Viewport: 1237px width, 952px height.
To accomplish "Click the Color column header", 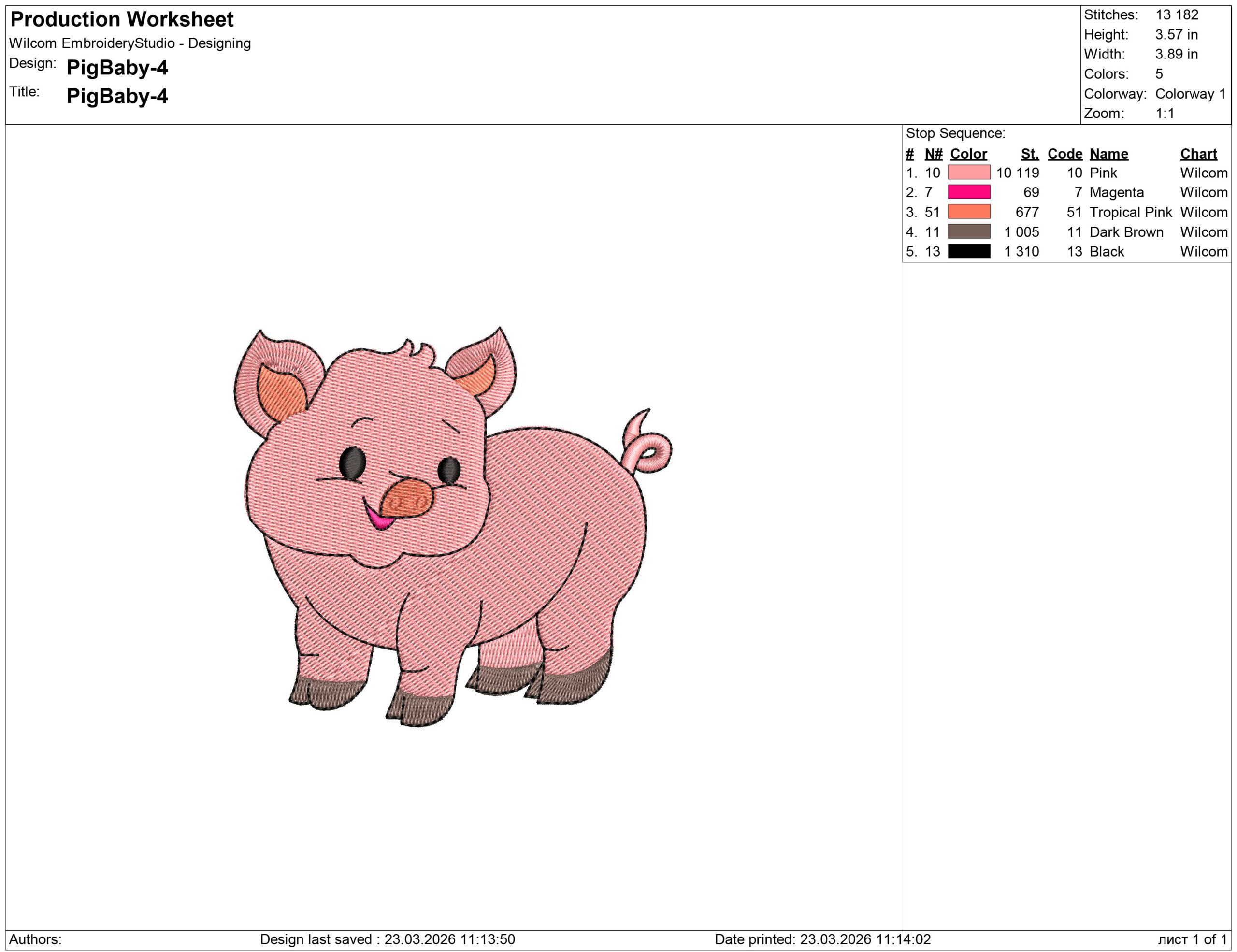I will coord(968,154).
